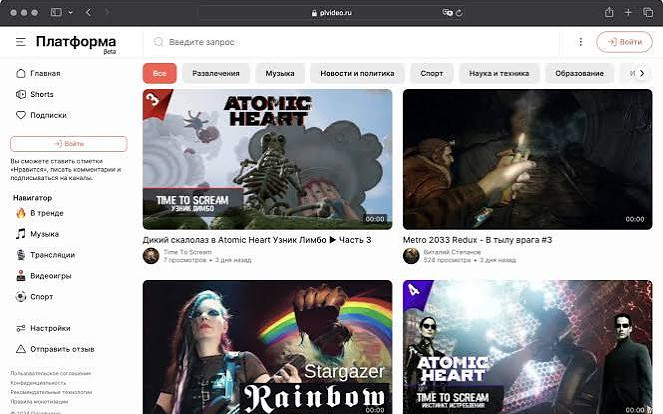The width and height of the screenshot is (663, 414).
Task: Click the search magnifier icon
Action: pos(159,42)
